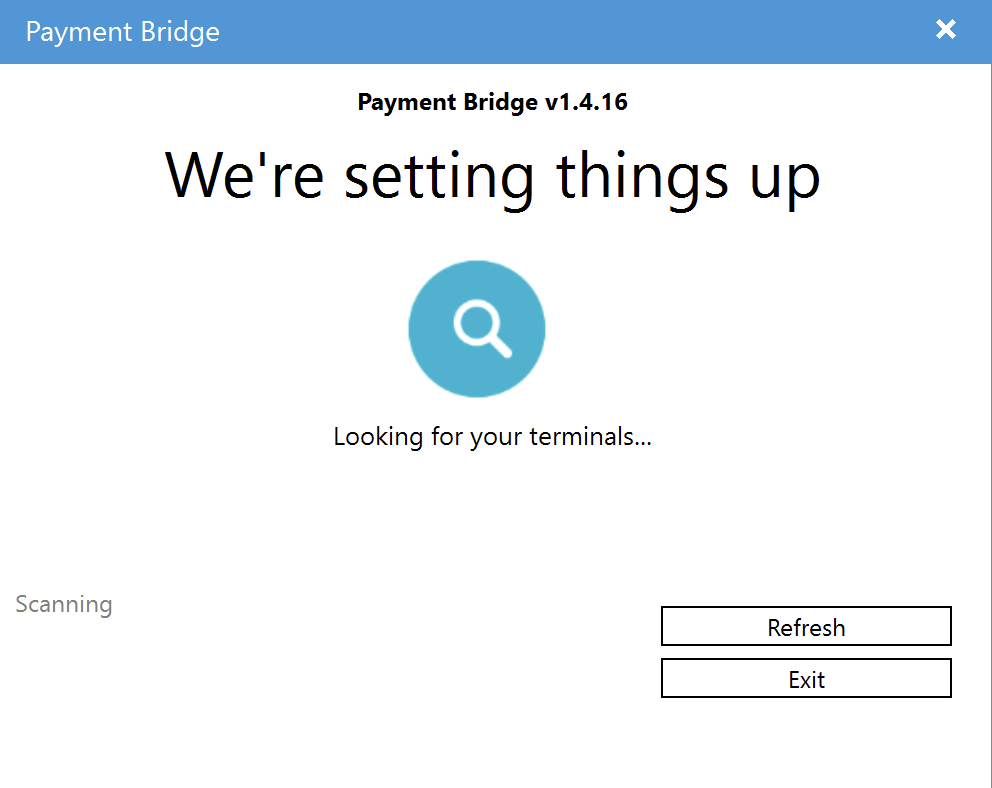992x788 pixels.
Task: Close the Payment Bridge window
Action: tap(945, 30)
